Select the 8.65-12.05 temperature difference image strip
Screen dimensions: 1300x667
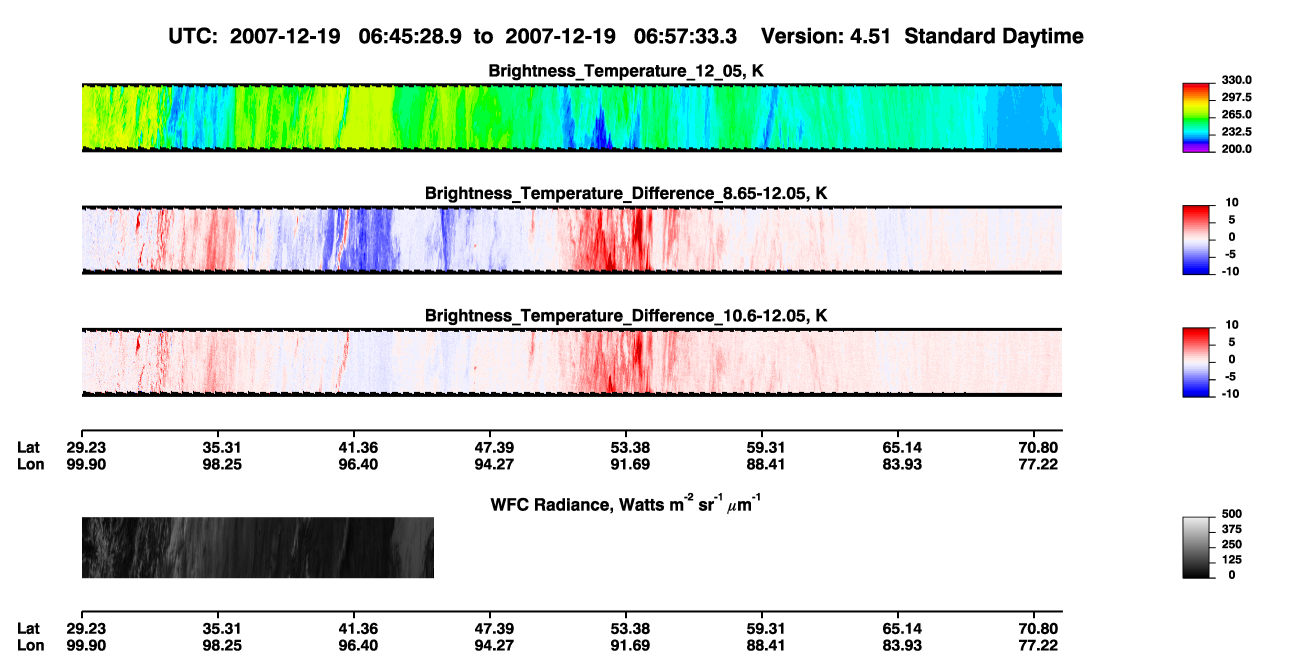tap(571, 240)
